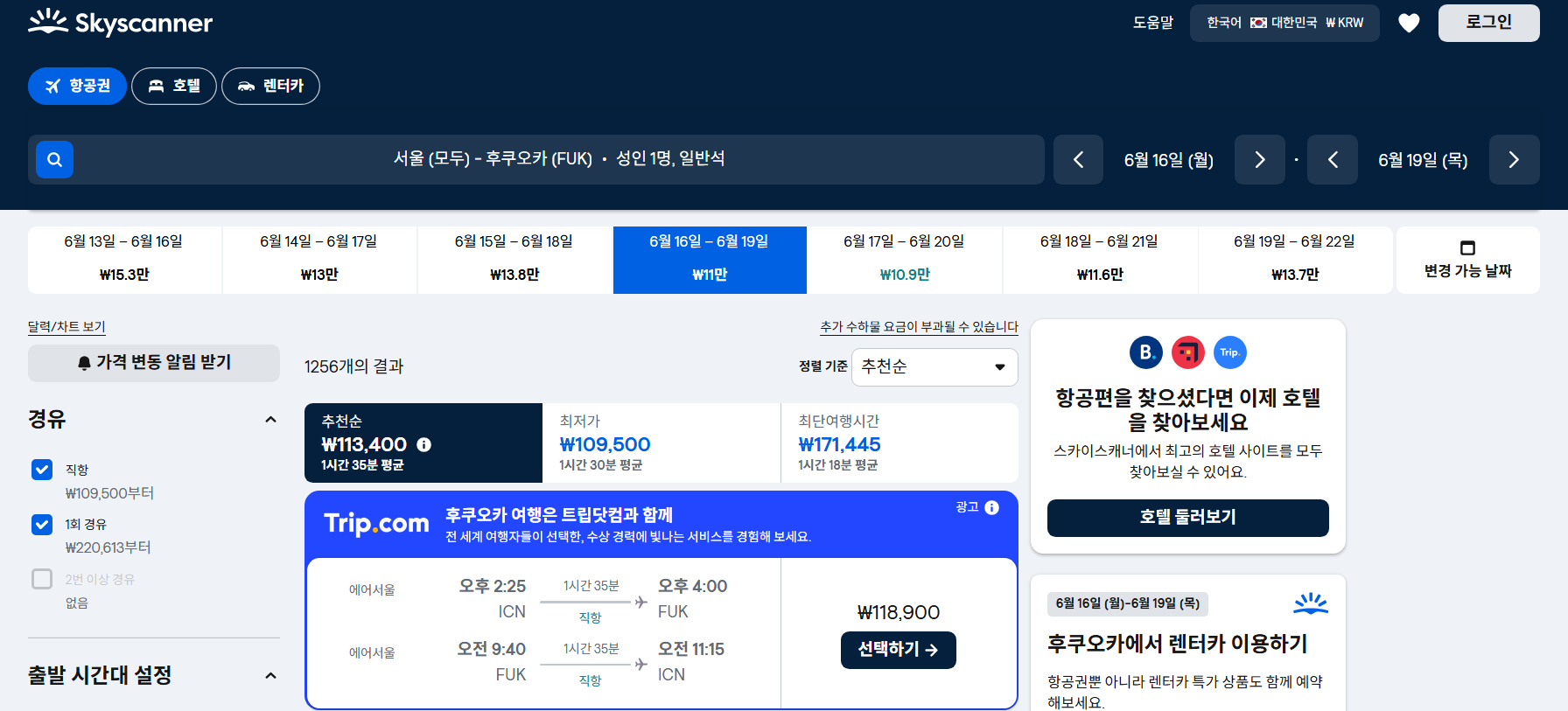Screen dimensions: 1568x711
Task: Toggle the 1회 경유 one-stop checkbox
Action: point(42,524)
